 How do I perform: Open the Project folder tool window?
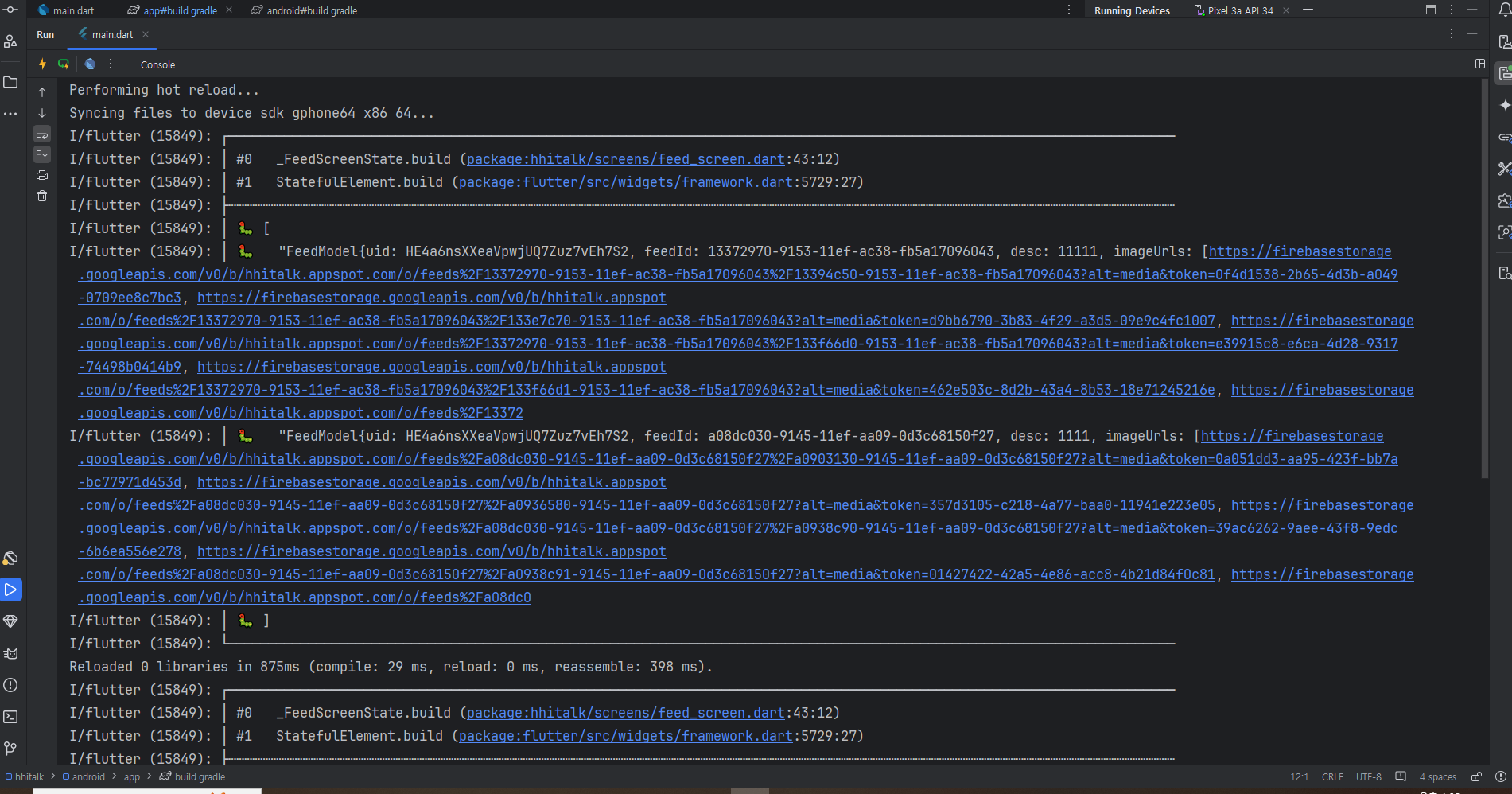pos(10,82)
